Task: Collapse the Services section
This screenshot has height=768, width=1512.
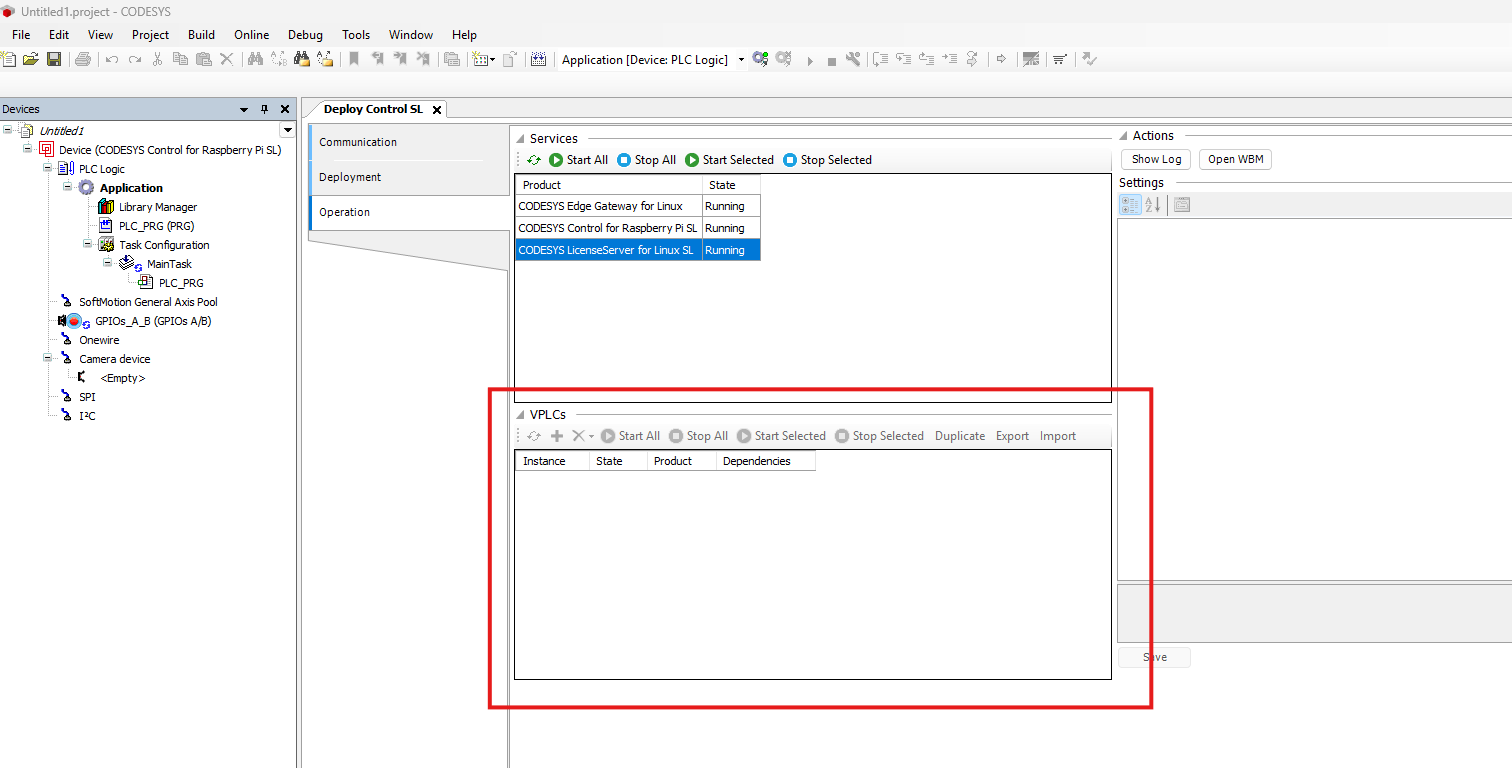Action: [x=520, y=139]
